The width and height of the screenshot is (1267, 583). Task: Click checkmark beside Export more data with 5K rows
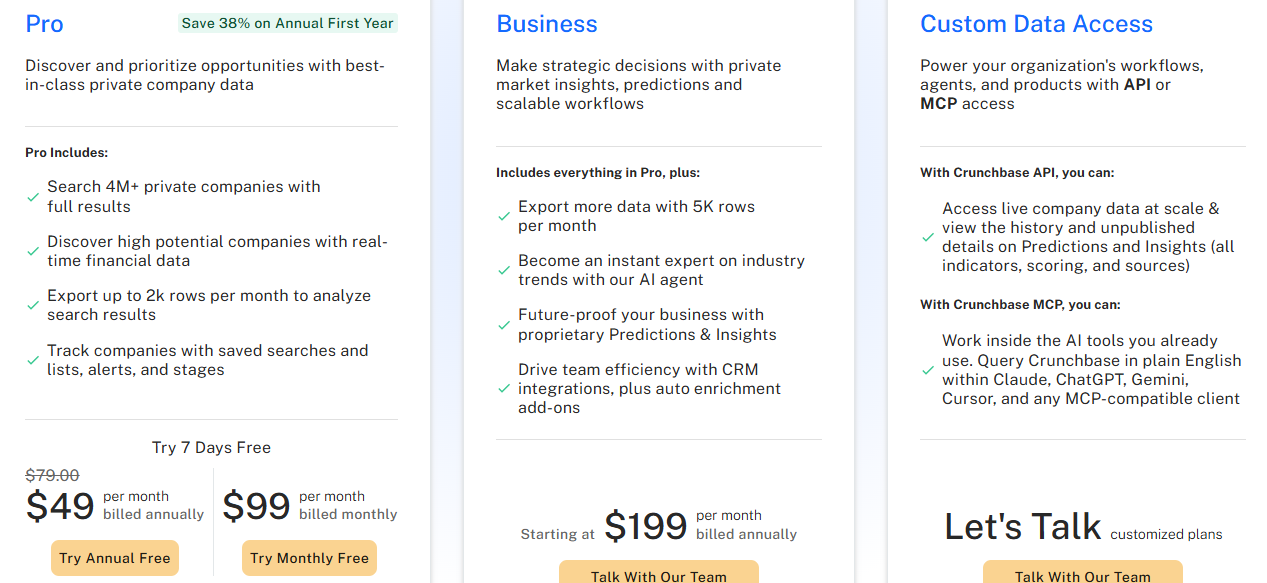point(504,216)
